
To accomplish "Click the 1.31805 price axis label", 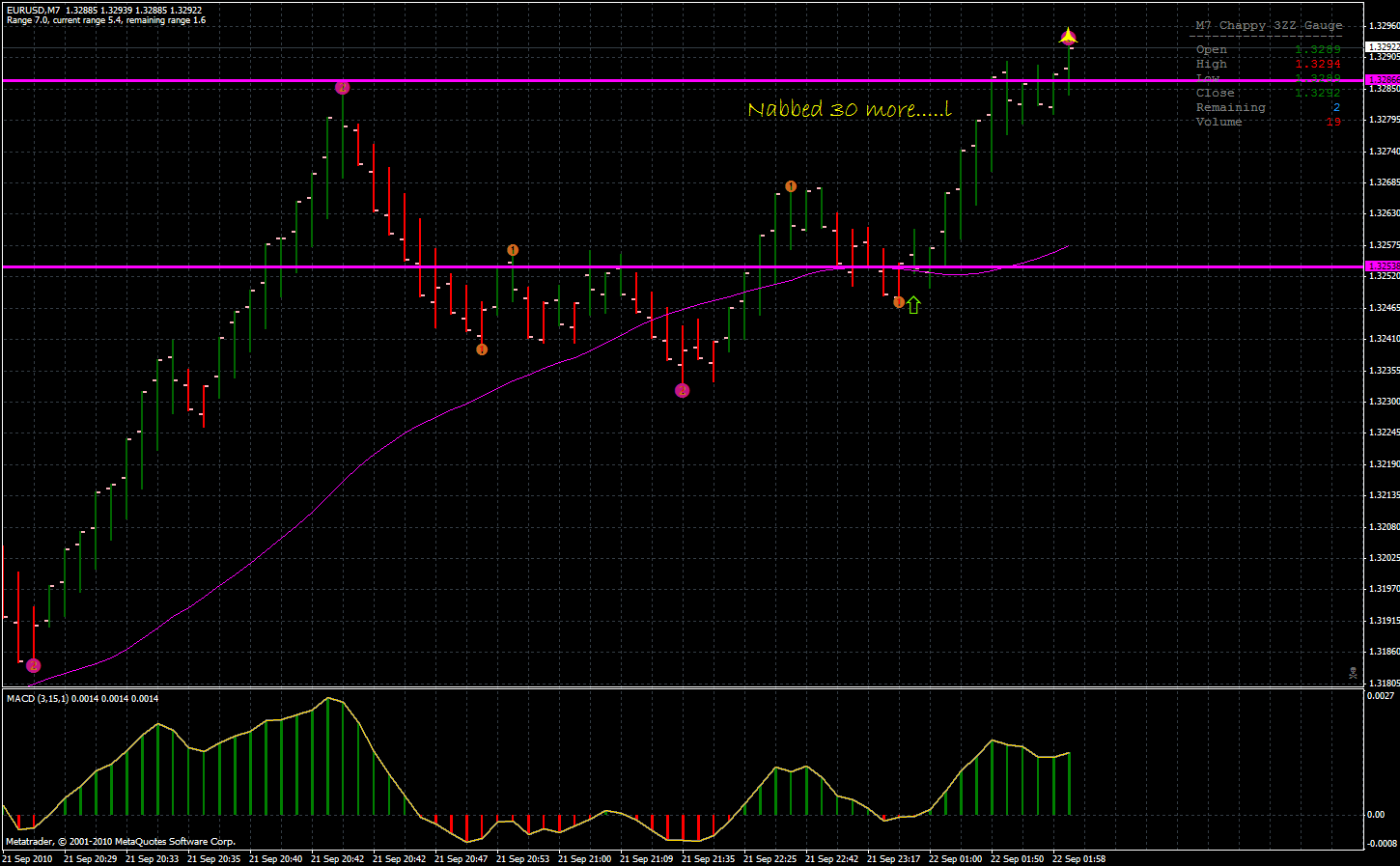I will [1384, 684].
